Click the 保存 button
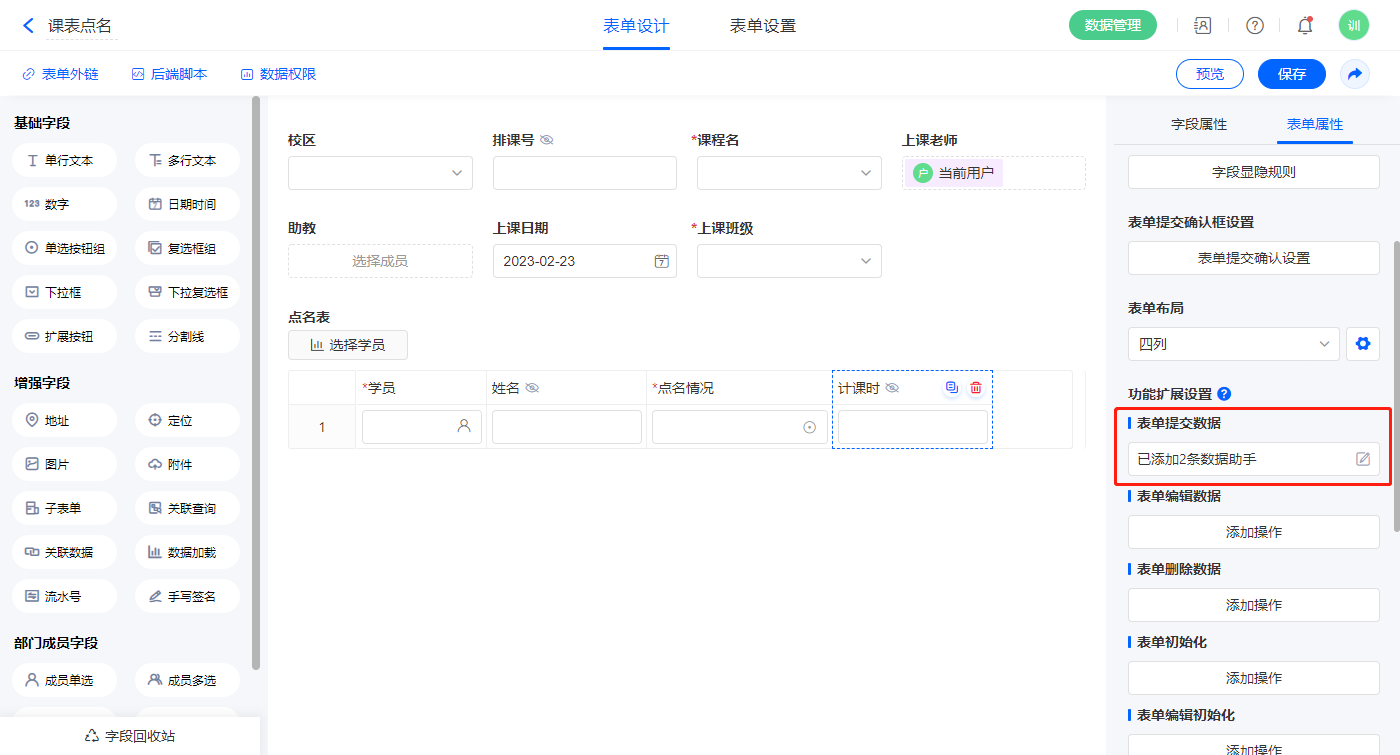The image size is (1400, 755). 1291,74
